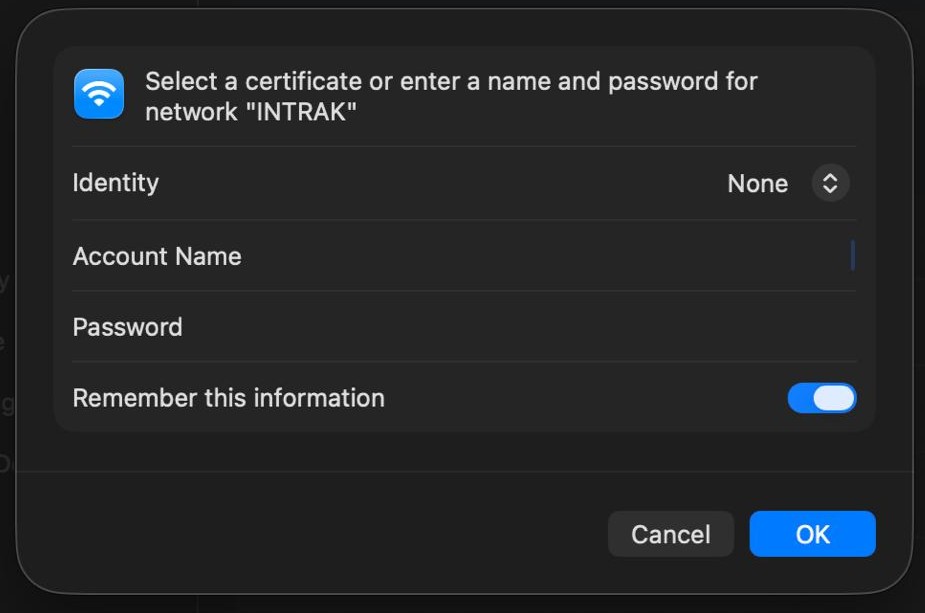Click the "Identity" row label

(116, 183)
